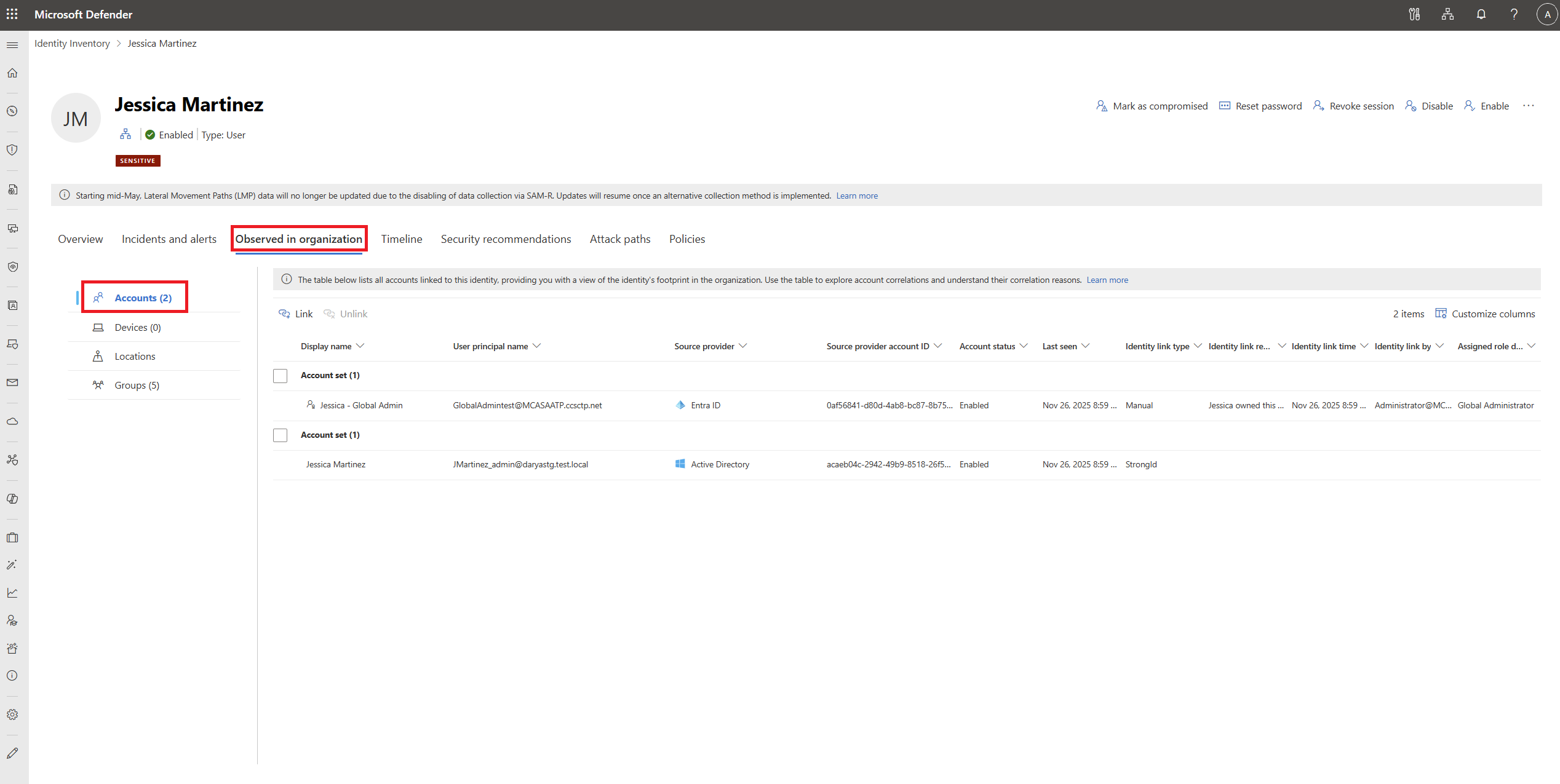Open Learn more about linked accounts
This screenshot has height=784, width=1560.
tap(1107, 280)
